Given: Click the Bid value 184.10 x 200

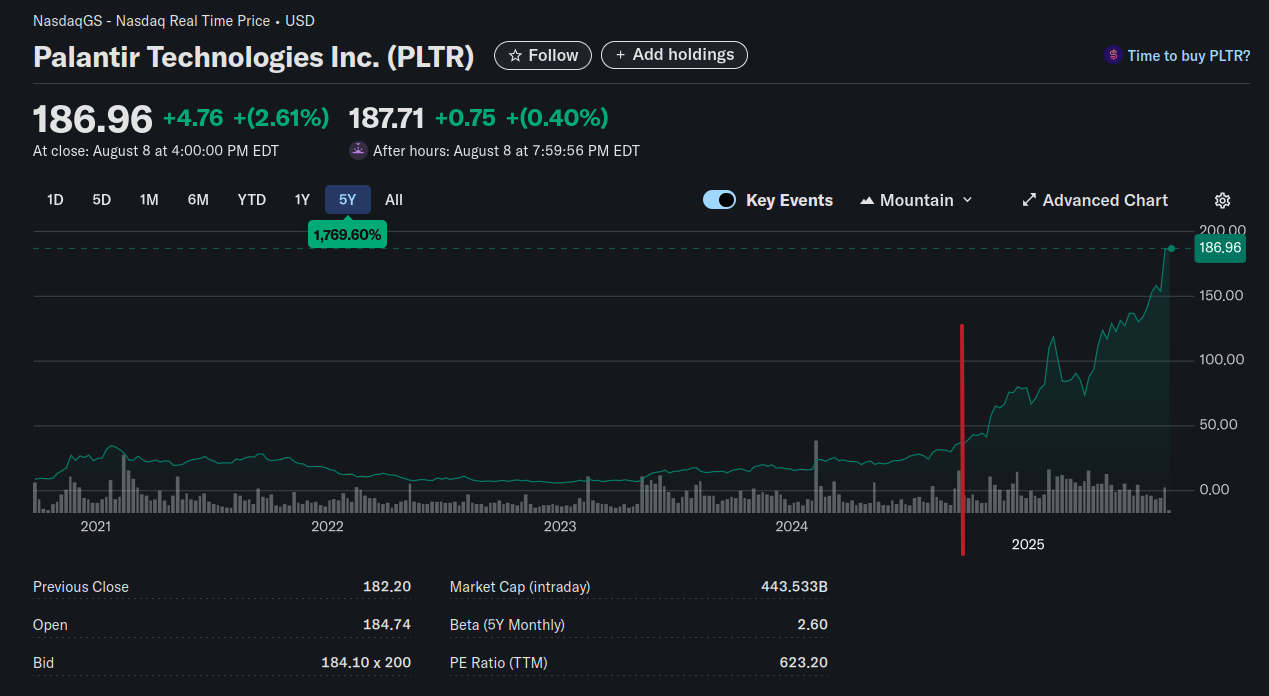Looking at the screenshot, I should tap(366, 663).
